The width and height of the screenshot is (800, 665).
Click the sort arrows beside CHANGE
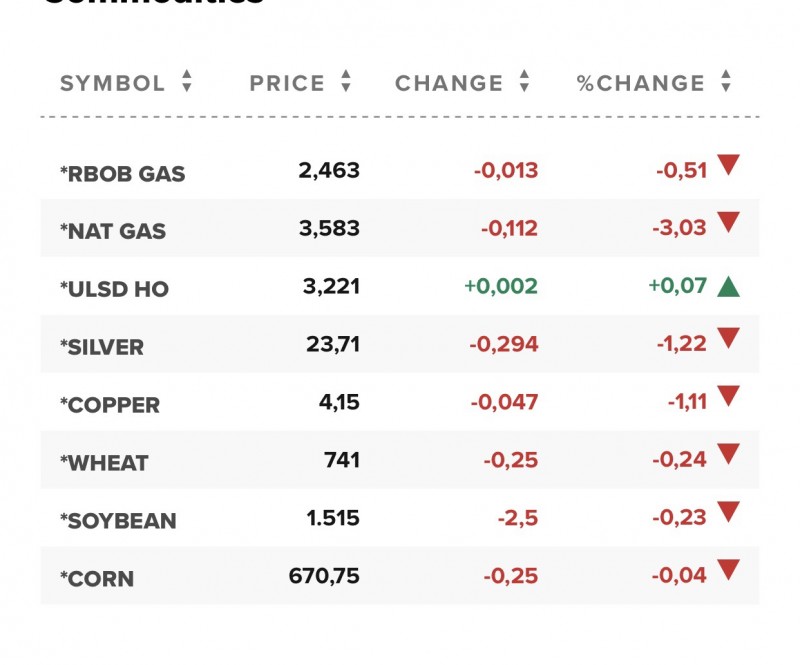[524, 83]
